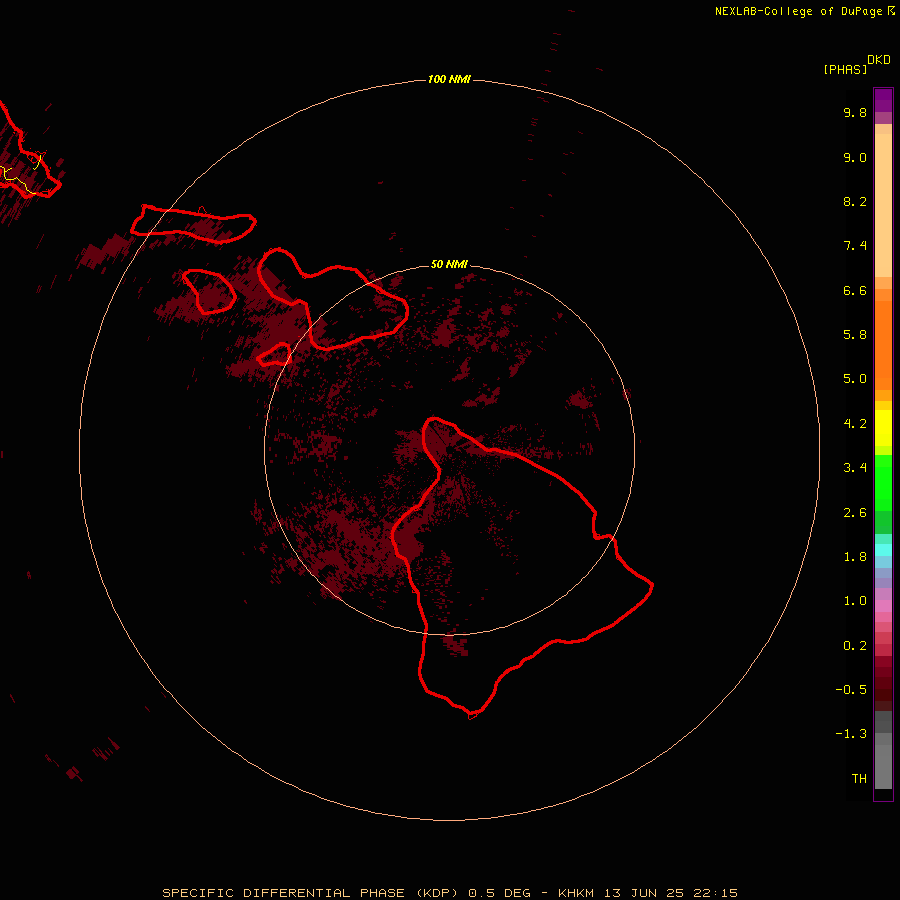Click the purple swatch atop the color bar
900x900 pixels.
tap(883, 100)
